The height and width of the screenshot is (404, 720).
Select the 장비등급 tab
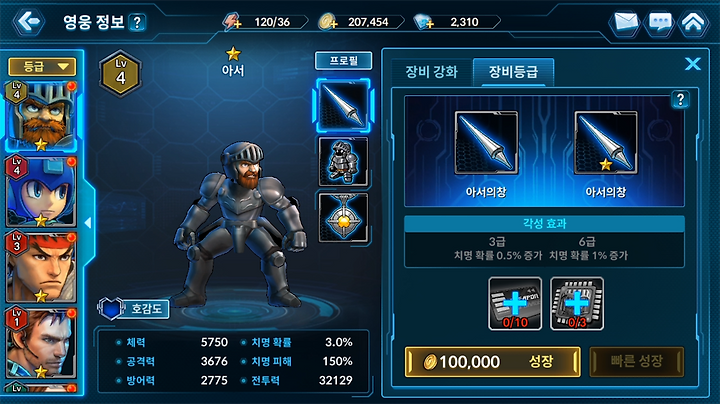coord(513,72)
